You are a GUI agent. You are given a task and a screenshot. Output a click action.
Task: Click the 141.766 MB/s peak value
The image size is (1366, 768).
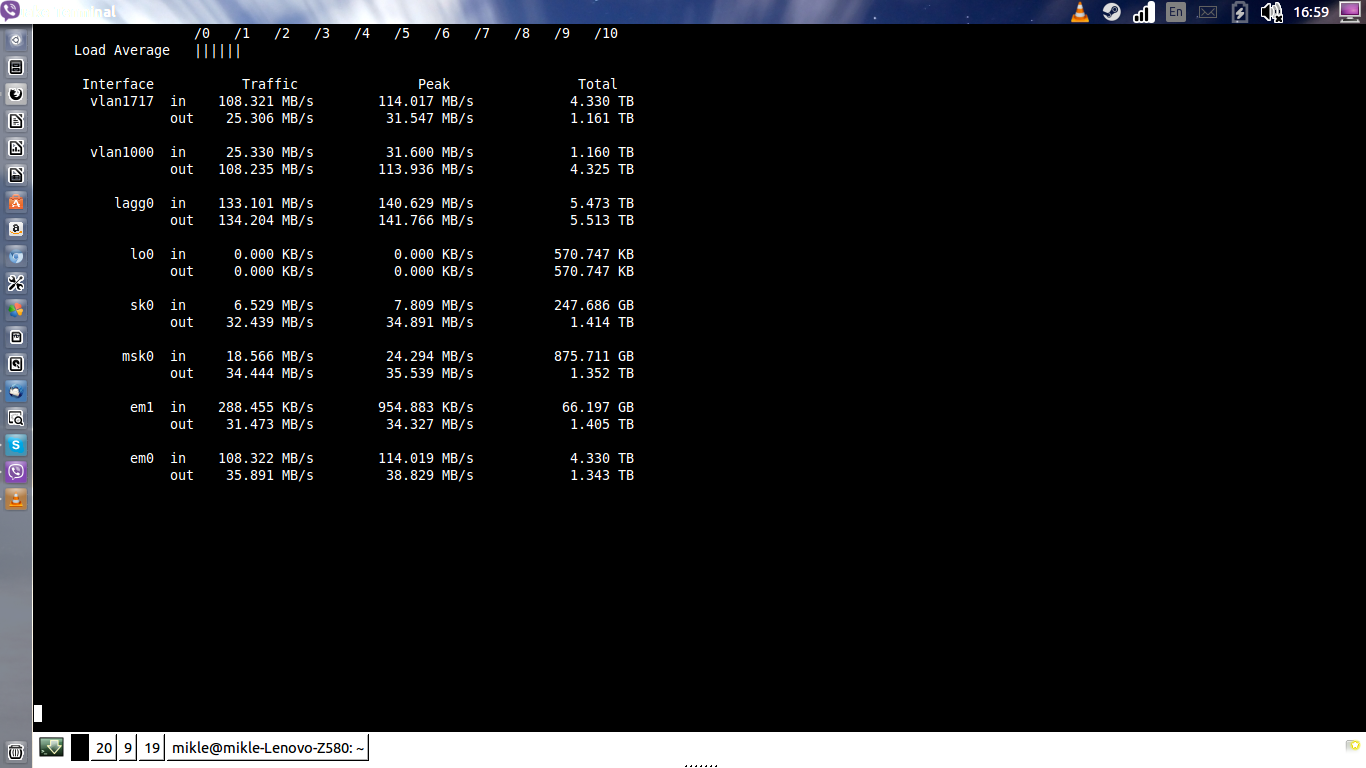click(x=426, y=220)
